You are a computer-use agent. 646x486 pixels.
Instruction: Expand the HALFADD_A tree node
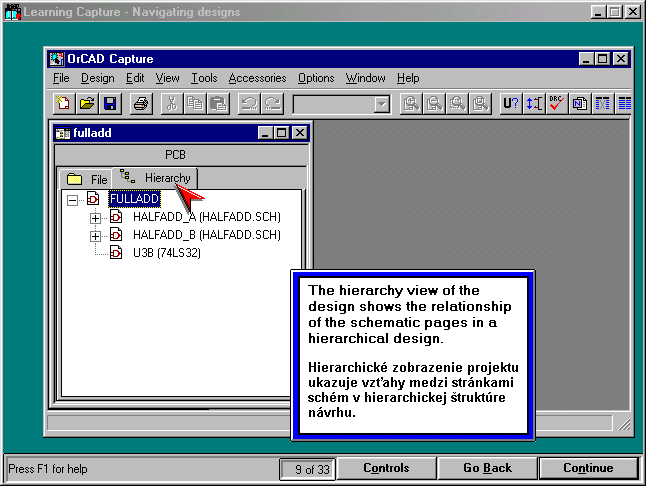[x=96, y=217]
